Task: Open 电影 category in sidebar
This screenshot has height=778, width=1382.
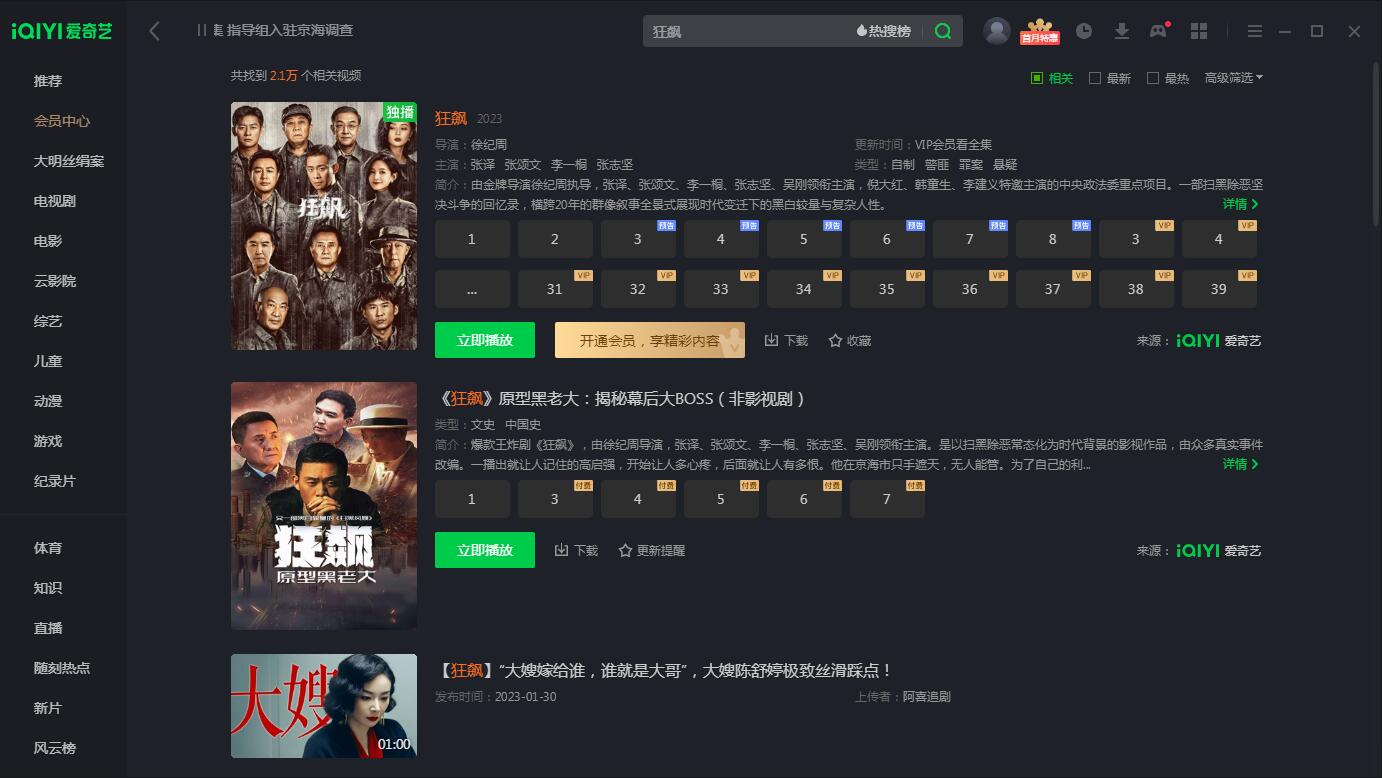Action: (x=48, y=241)
